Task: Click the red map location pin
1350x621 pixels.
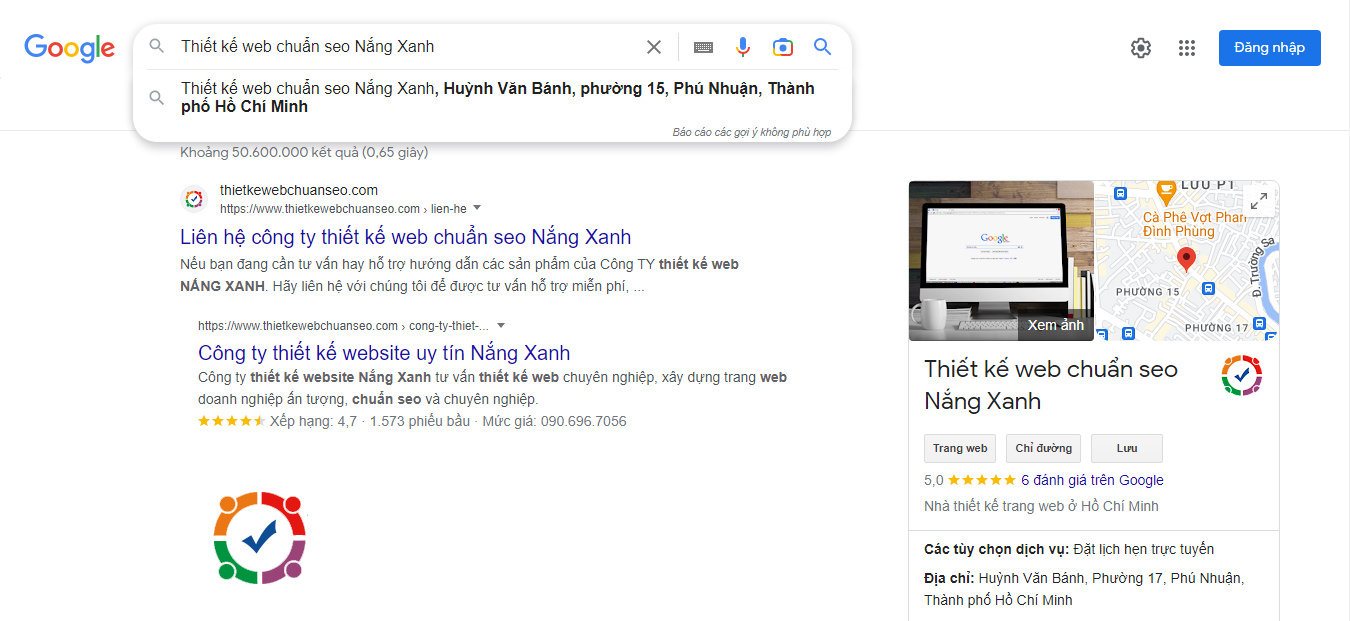Action: pos(1186,260)
